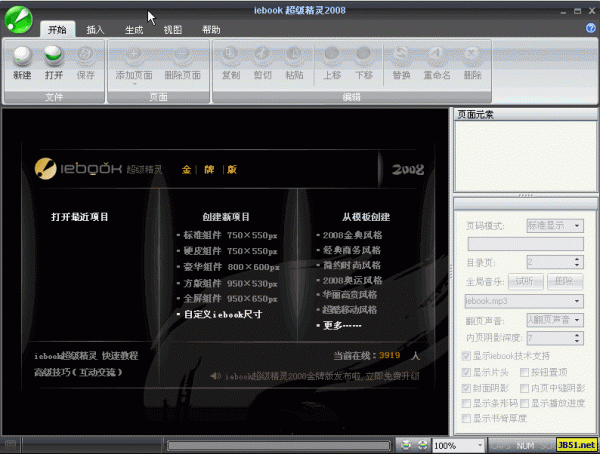The height and width of the screenshot is (454, 600).
Task: Click the second view icon beside the zoom box
Action: 422,445
